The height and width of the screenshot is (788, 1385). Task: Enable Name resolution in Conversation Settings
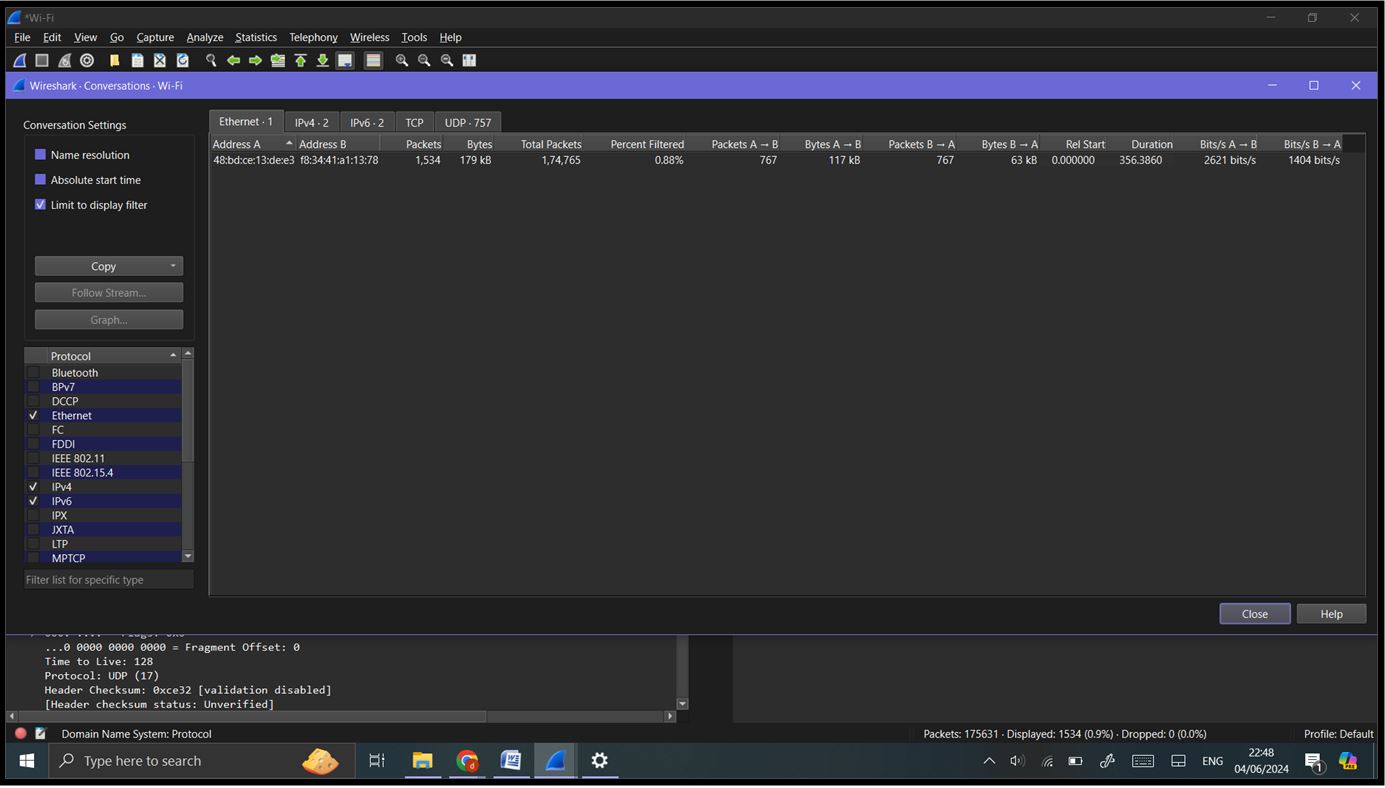[x=41, y=155]
